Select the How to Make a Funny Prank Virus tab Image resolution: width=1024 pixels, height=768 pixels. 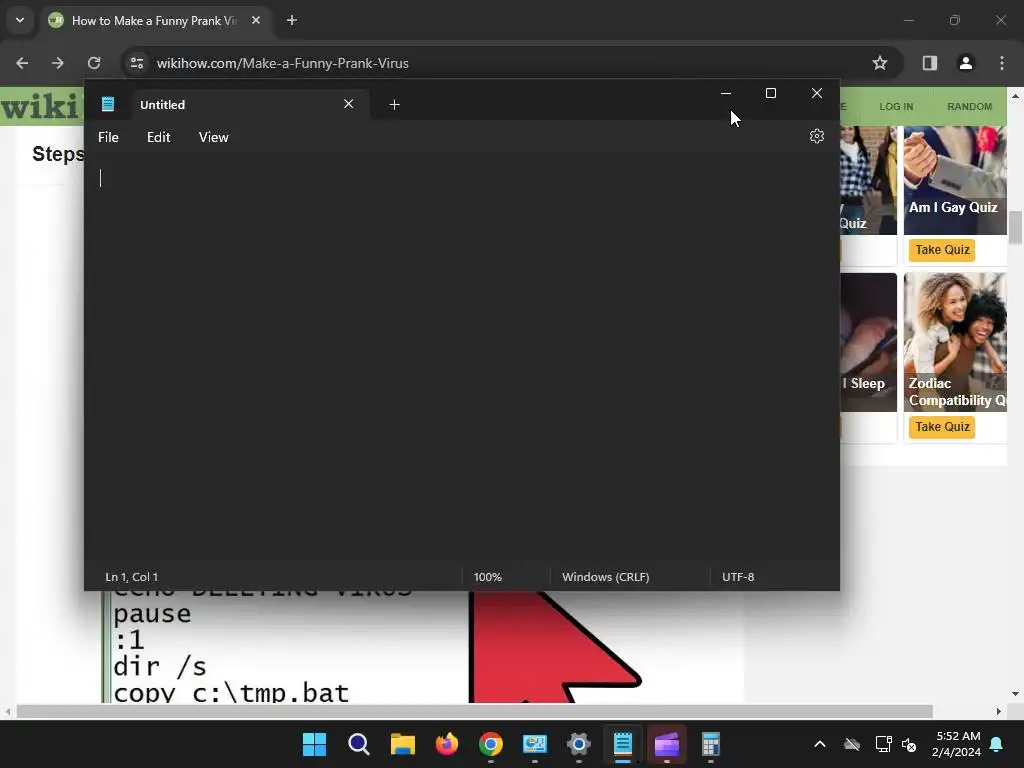(x=155, y=21)
